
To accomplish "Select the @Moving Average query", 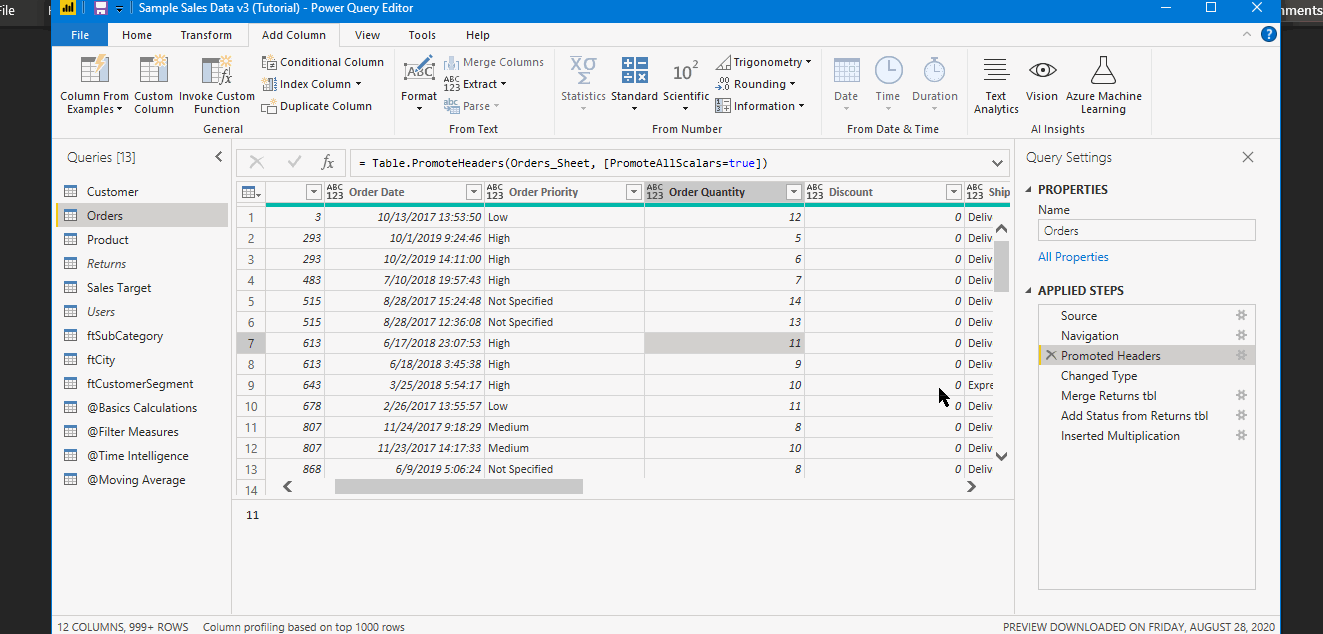I will click(x=142, y=480).
